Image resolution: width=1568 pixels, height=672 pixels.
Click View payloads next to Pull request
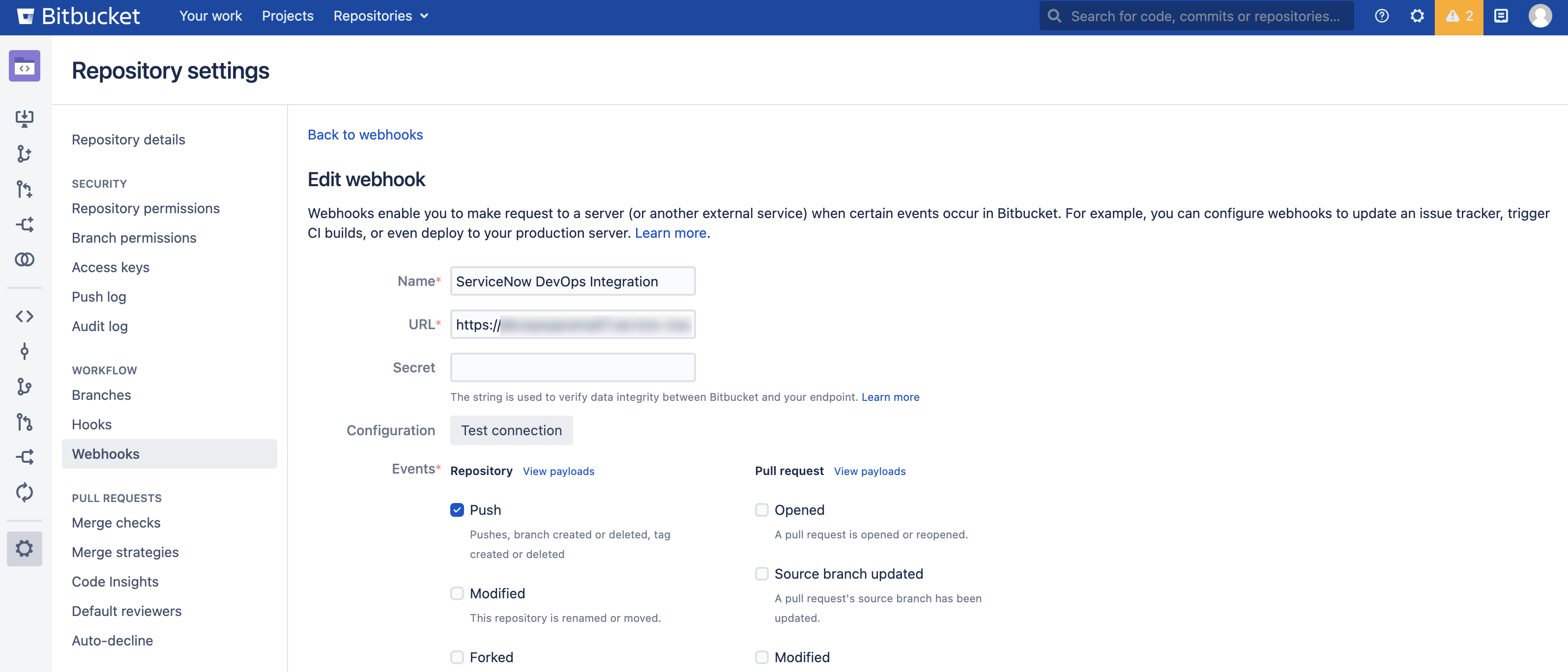869,471
